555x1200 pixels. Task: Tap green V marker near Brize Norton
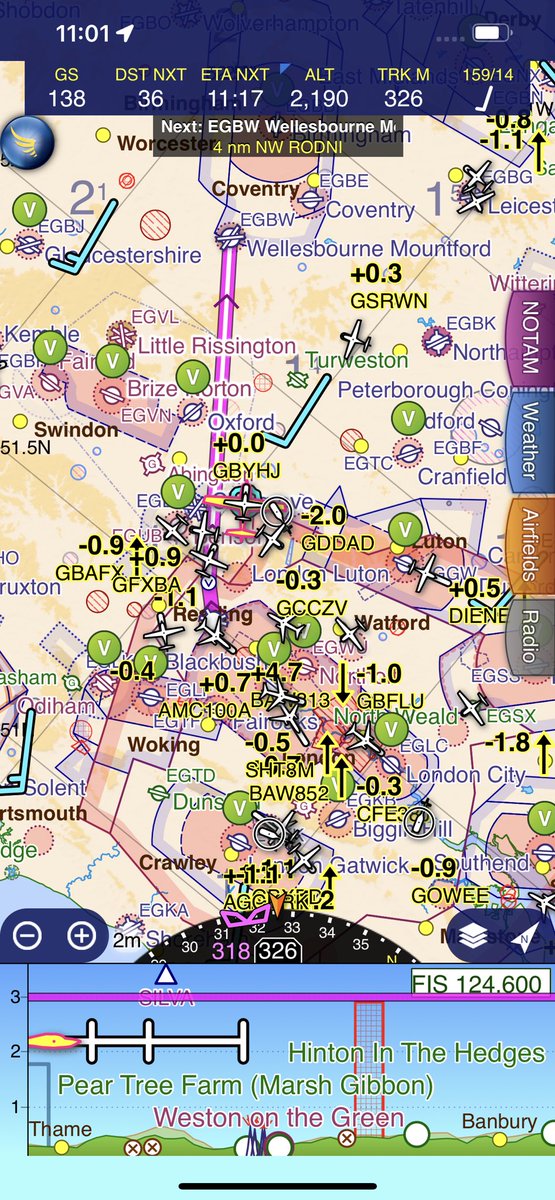point(191,377)
